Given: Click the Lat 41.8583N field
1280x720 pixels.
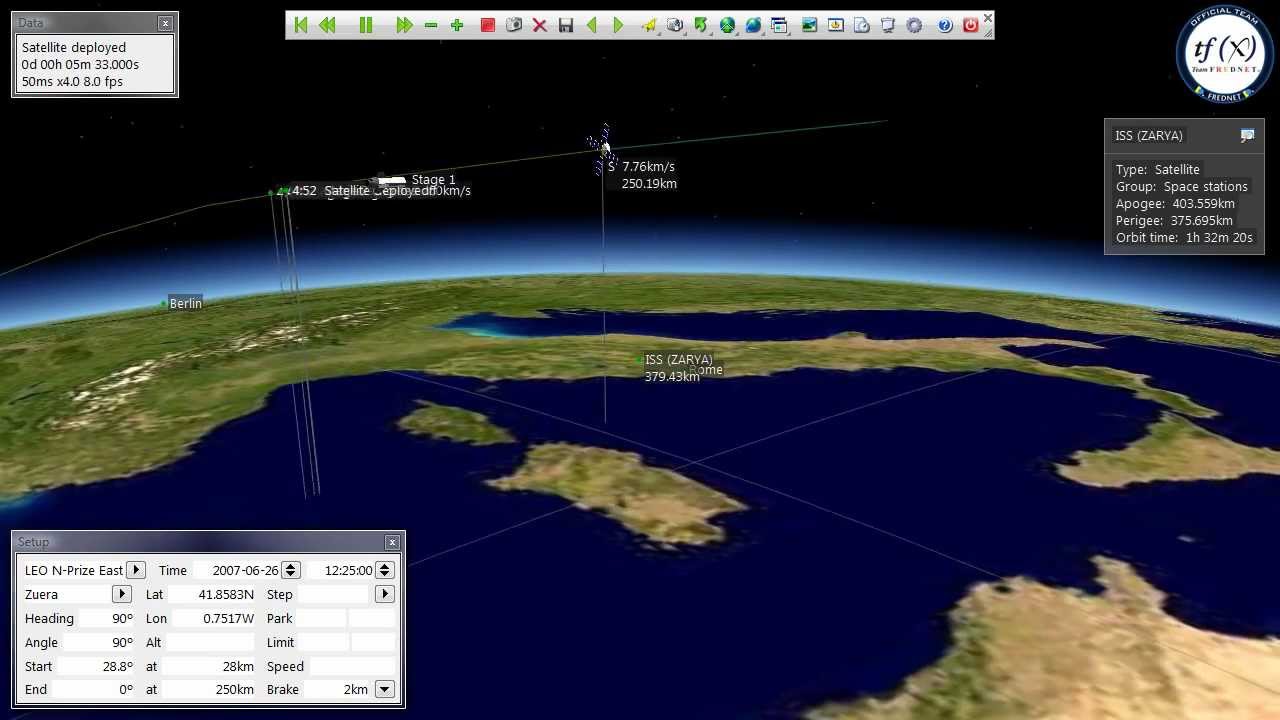Looking at the screenshot, I should pos(212,594).
